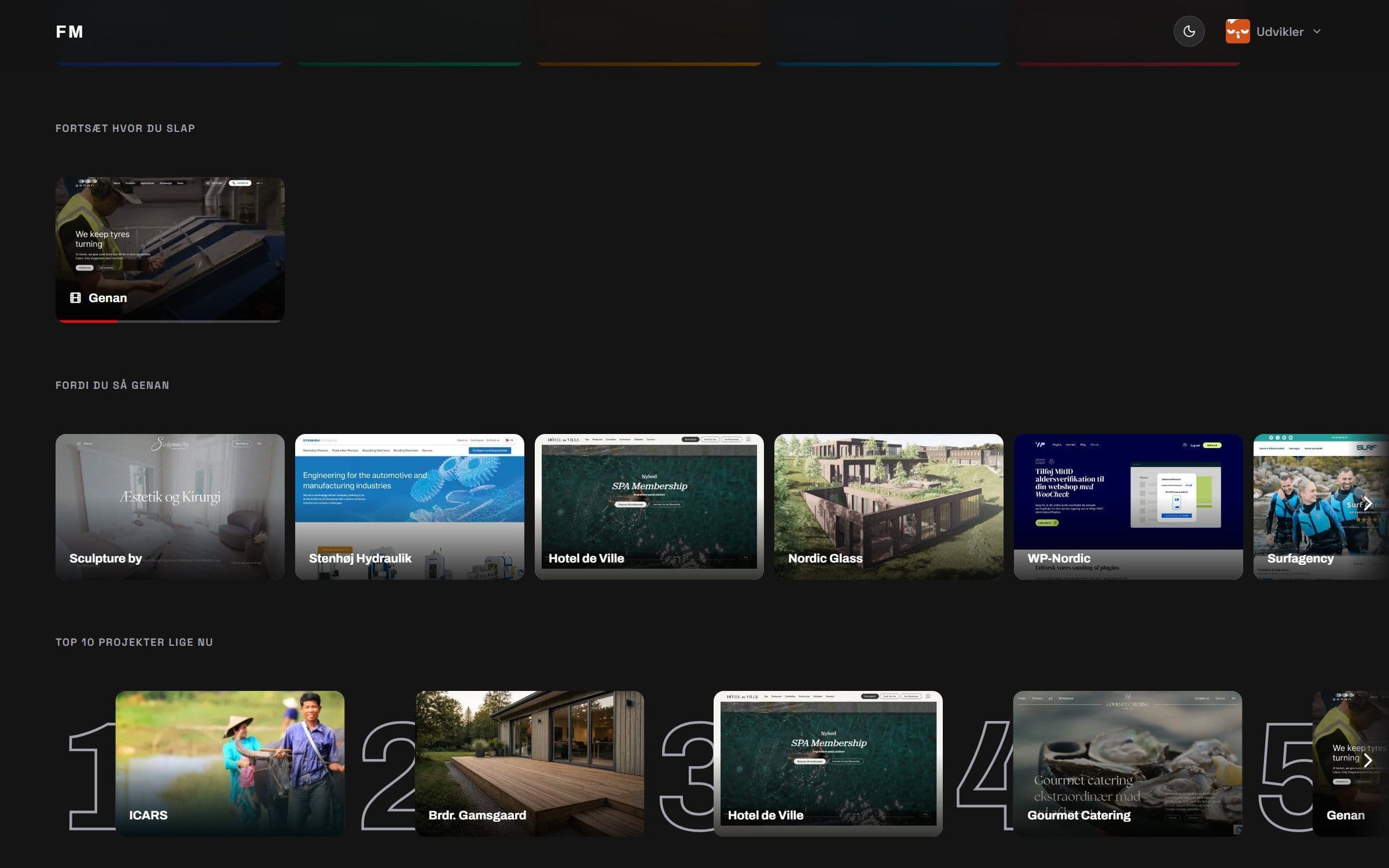Screen dimensions: 1389x868
Task: Click next arrow in Fordi du så Genan row
Action: (x=1368, y=503)
